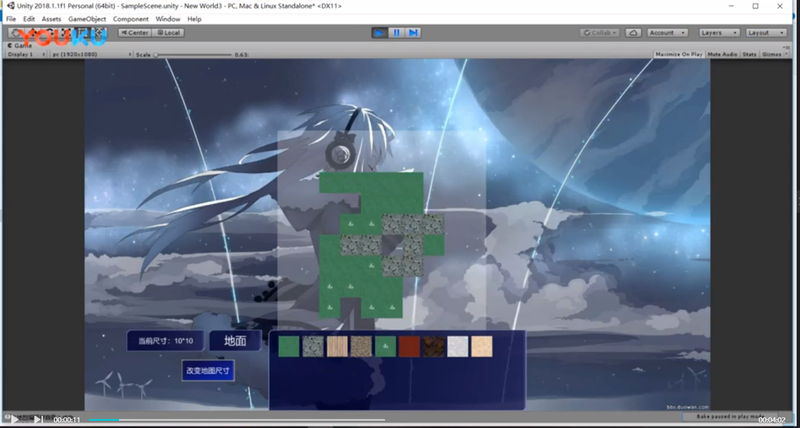This screenshot has width=800, height=428.
Task: Open the Window menu
Action: coord(168,19)
